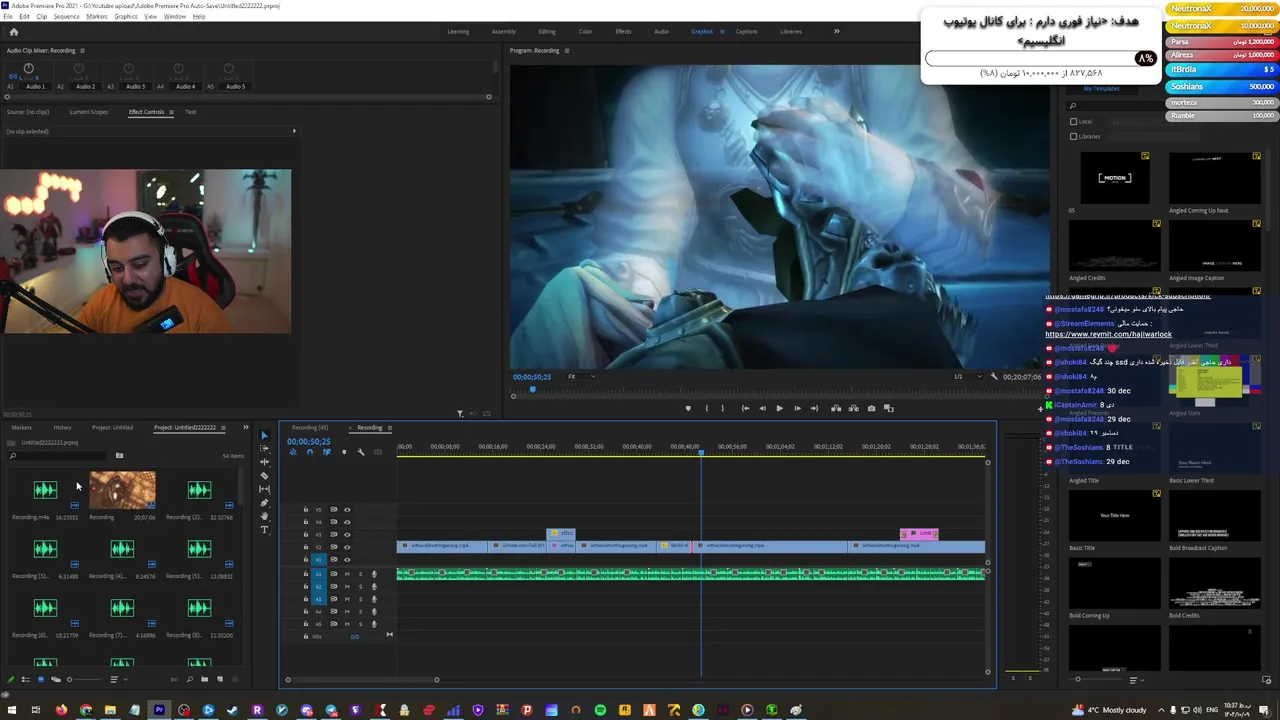Select the Track Select Forward tool
This screenshot has width=1280, height=720.
264,449
